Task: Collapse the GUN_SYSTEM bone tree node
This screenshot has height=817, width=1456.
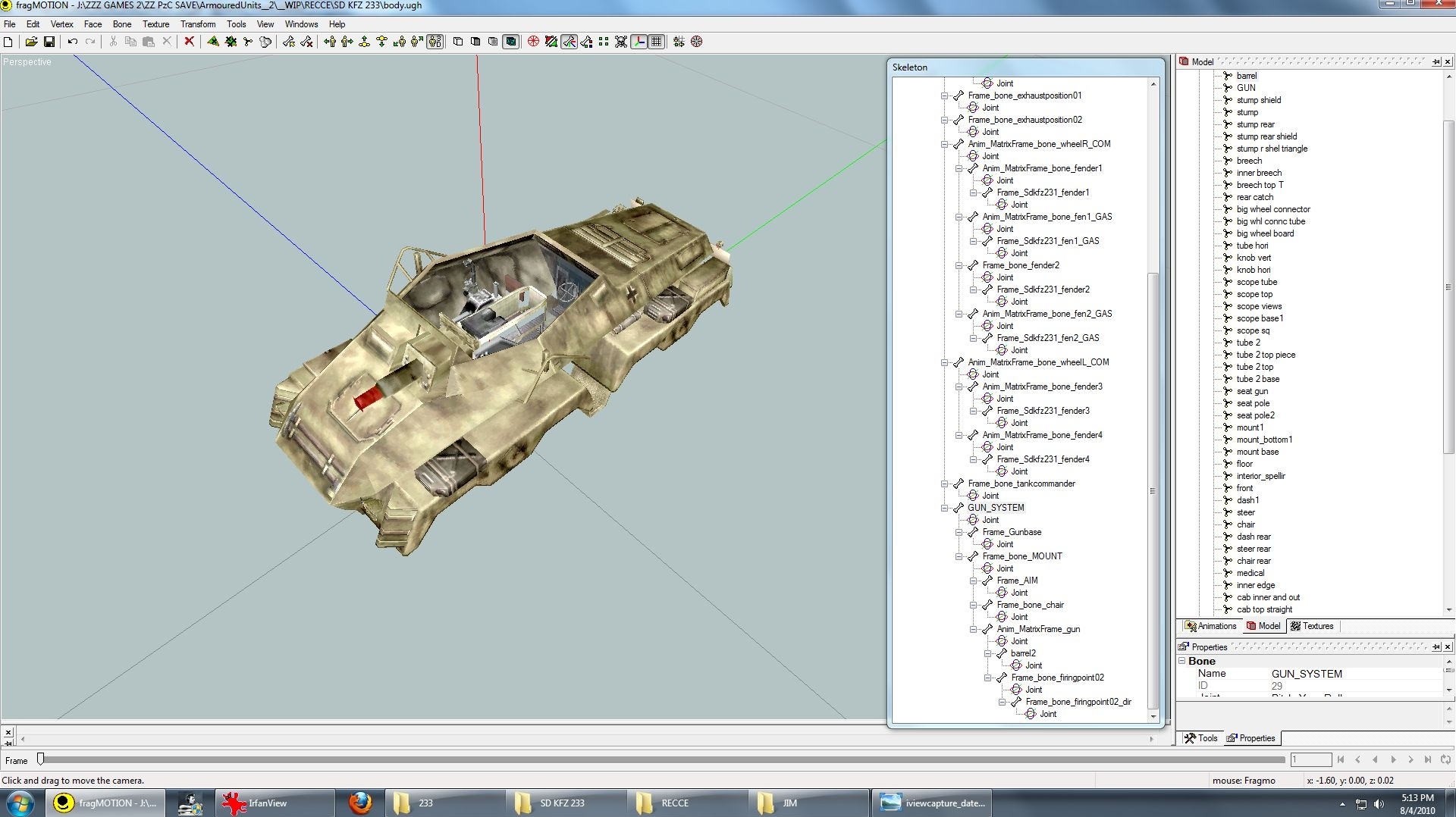Action: [945, 508]
